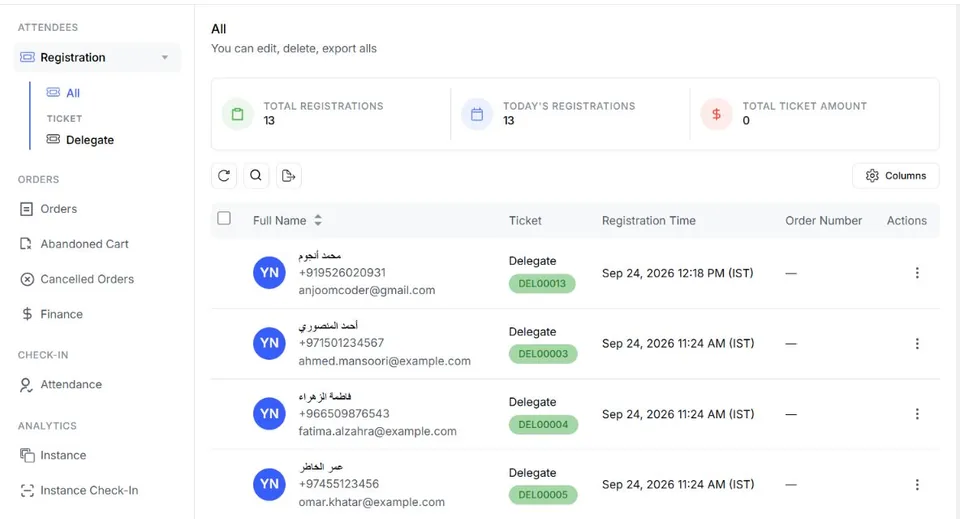Click the ticket icon beside Delegate
This screenshot has height=519, width=960.
click(53, 139)
